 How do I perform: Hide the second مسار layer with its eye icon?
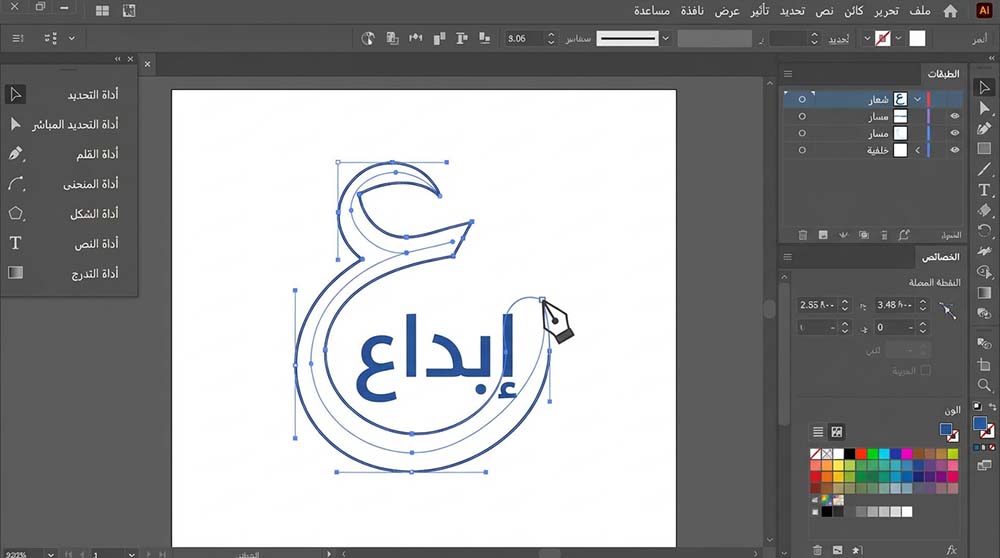(955, 133)
